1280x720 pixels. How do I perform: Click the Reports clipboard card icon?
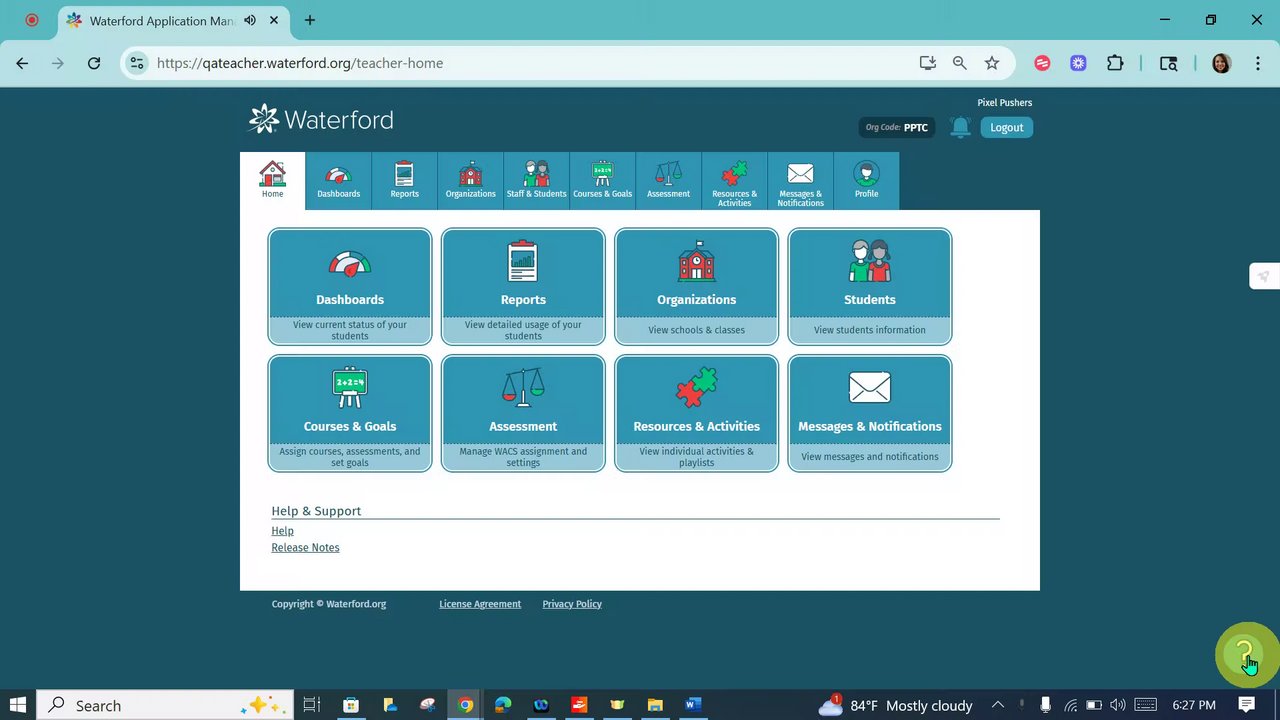click(523, 261)
